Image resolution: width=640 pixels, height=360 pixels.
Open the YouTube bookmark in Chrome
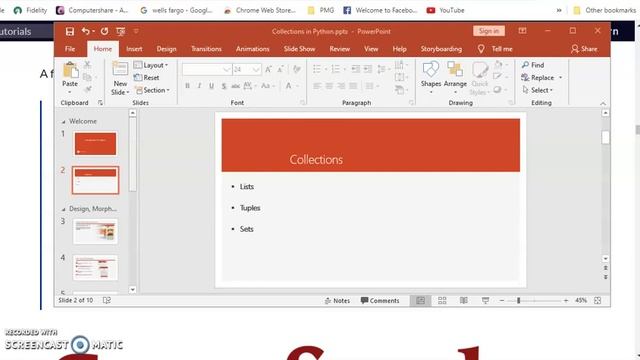coord(445,10)
